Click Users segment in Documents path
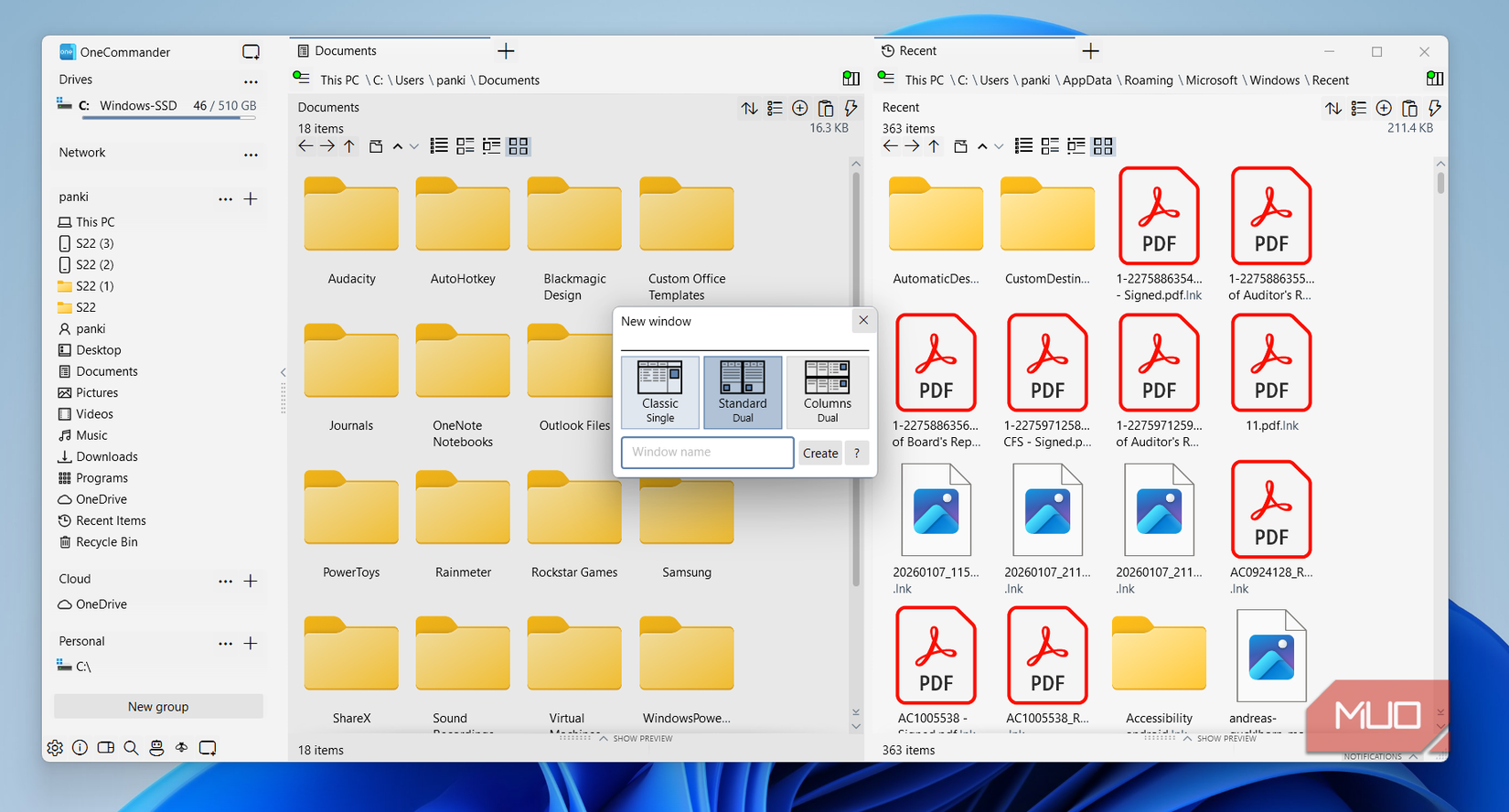This screenshot has width=1509, height=812. coord(410,80)
